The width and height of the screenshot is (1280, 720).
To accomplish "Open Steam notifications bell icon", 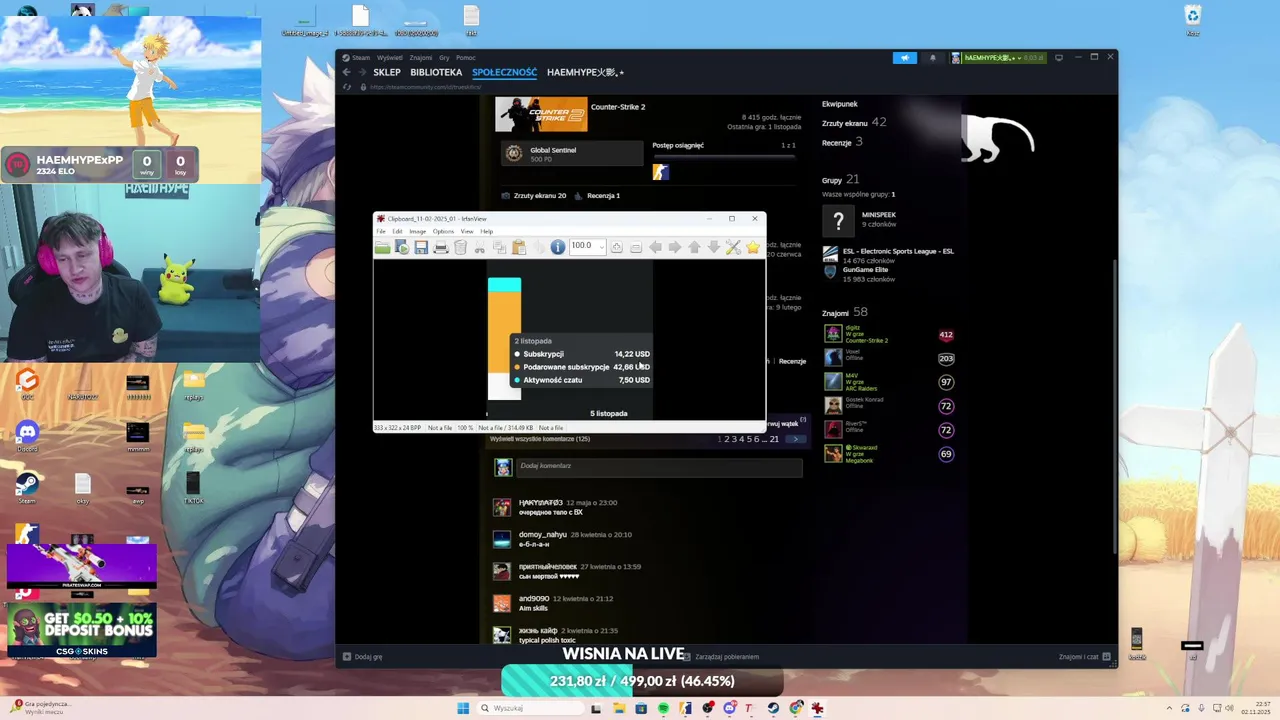I will click(933, 58).
